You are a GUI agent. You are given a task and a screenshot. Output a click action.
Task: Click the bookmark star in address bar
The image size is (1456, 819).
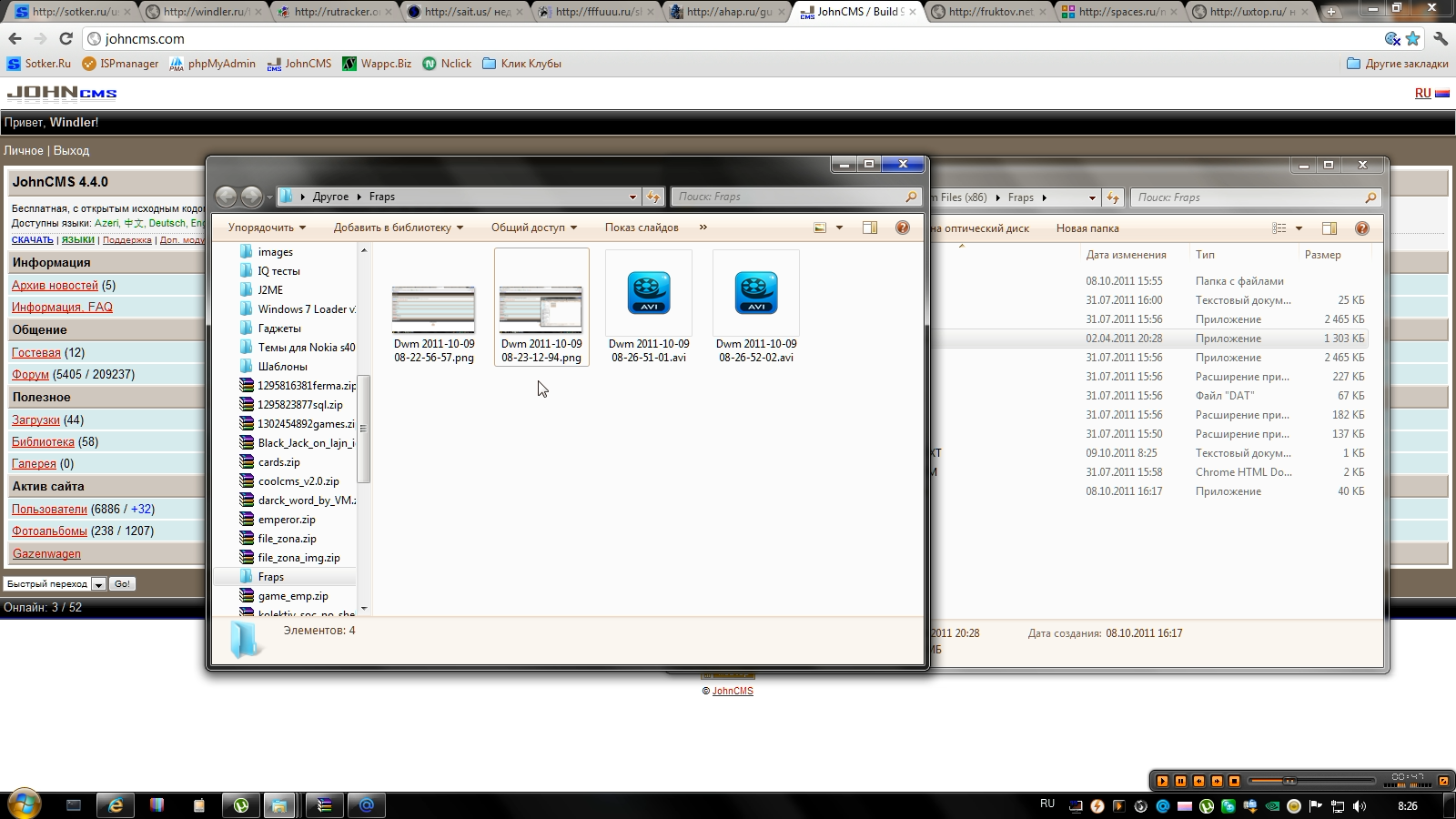(1412, 39)
